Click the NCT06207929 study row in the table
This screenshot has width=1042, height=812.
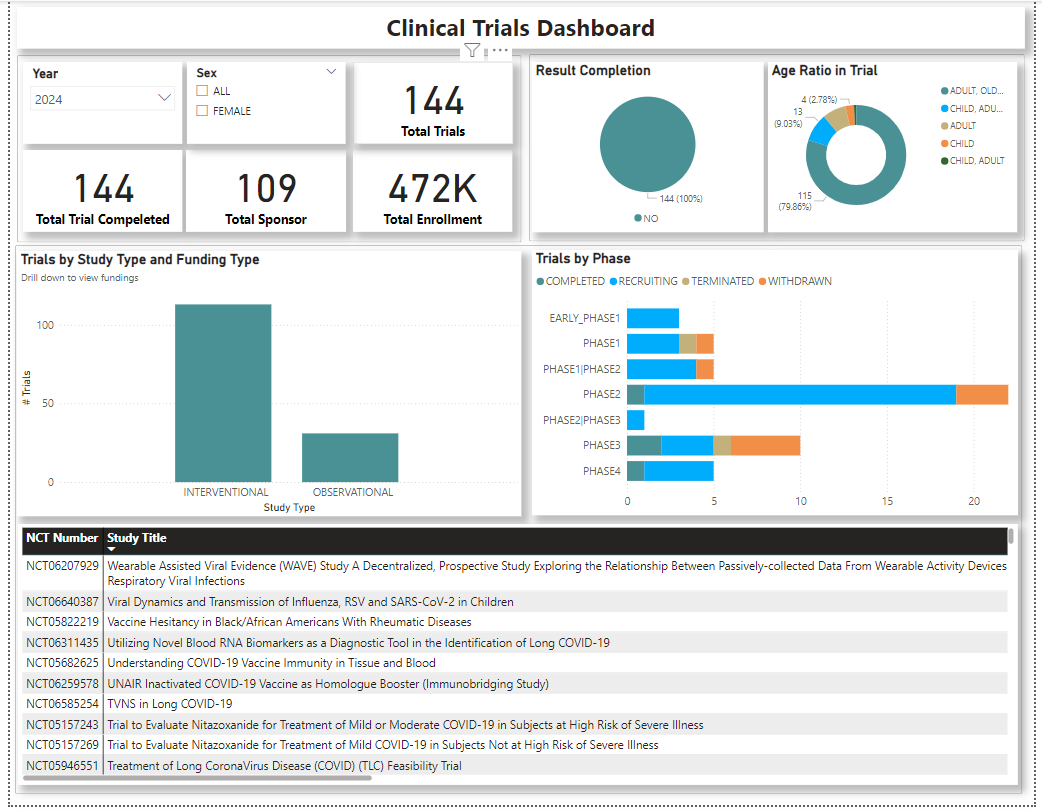point(400,572)
